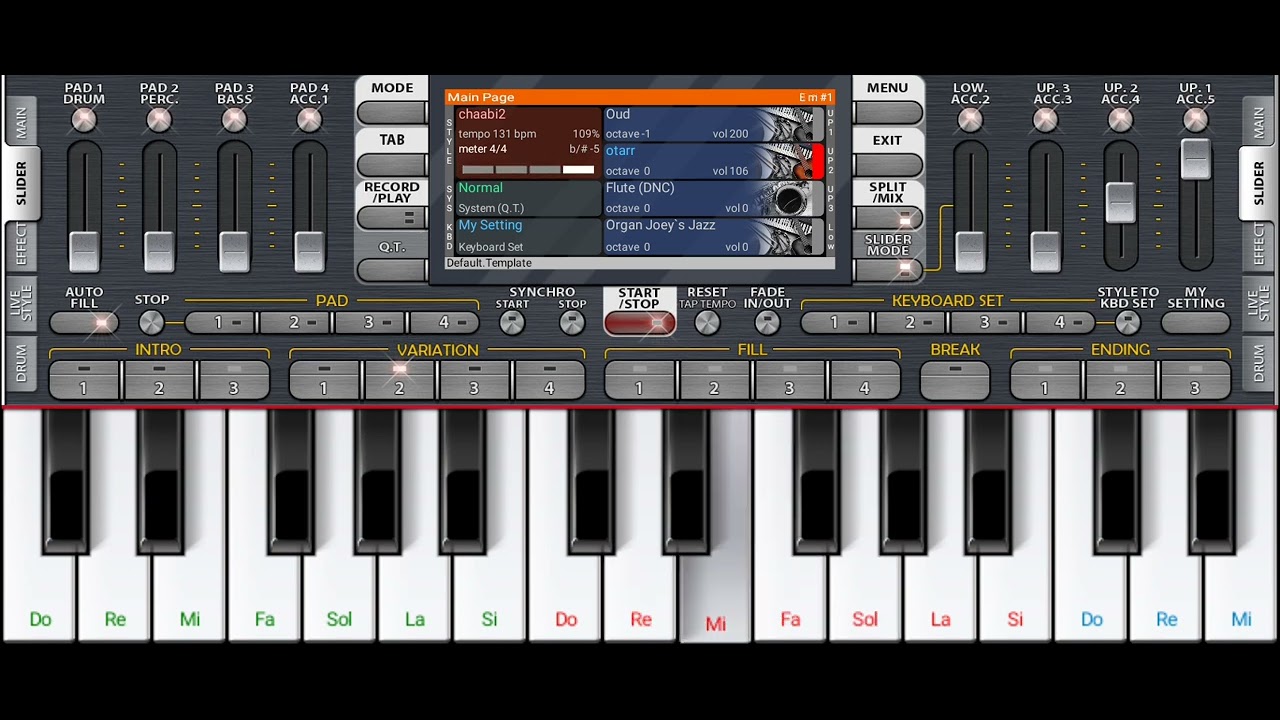Click the UP. 2 ACC.4 knob
The width and height of the screenshot is (1280, 720).
(x=1120, y=120)
